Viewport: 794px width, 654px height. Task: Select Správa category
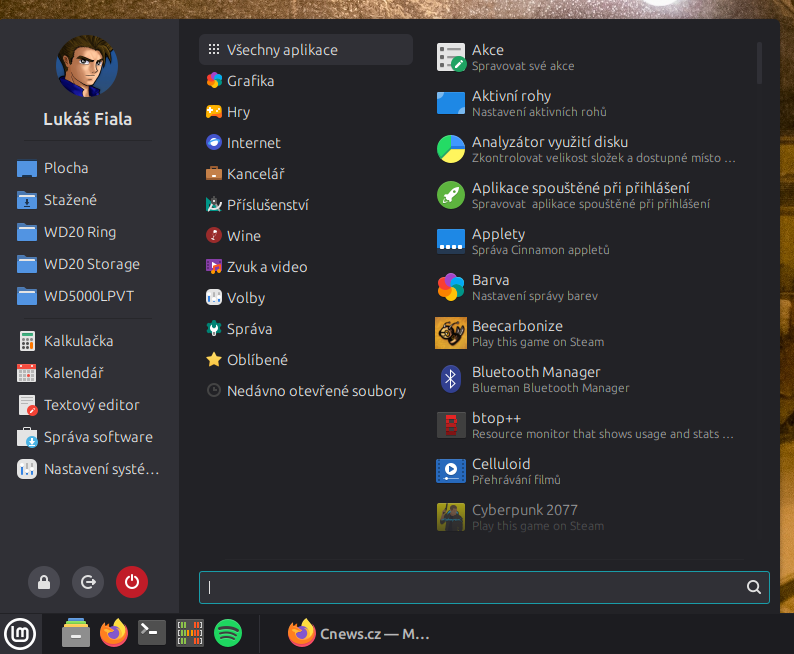(306, 329)
